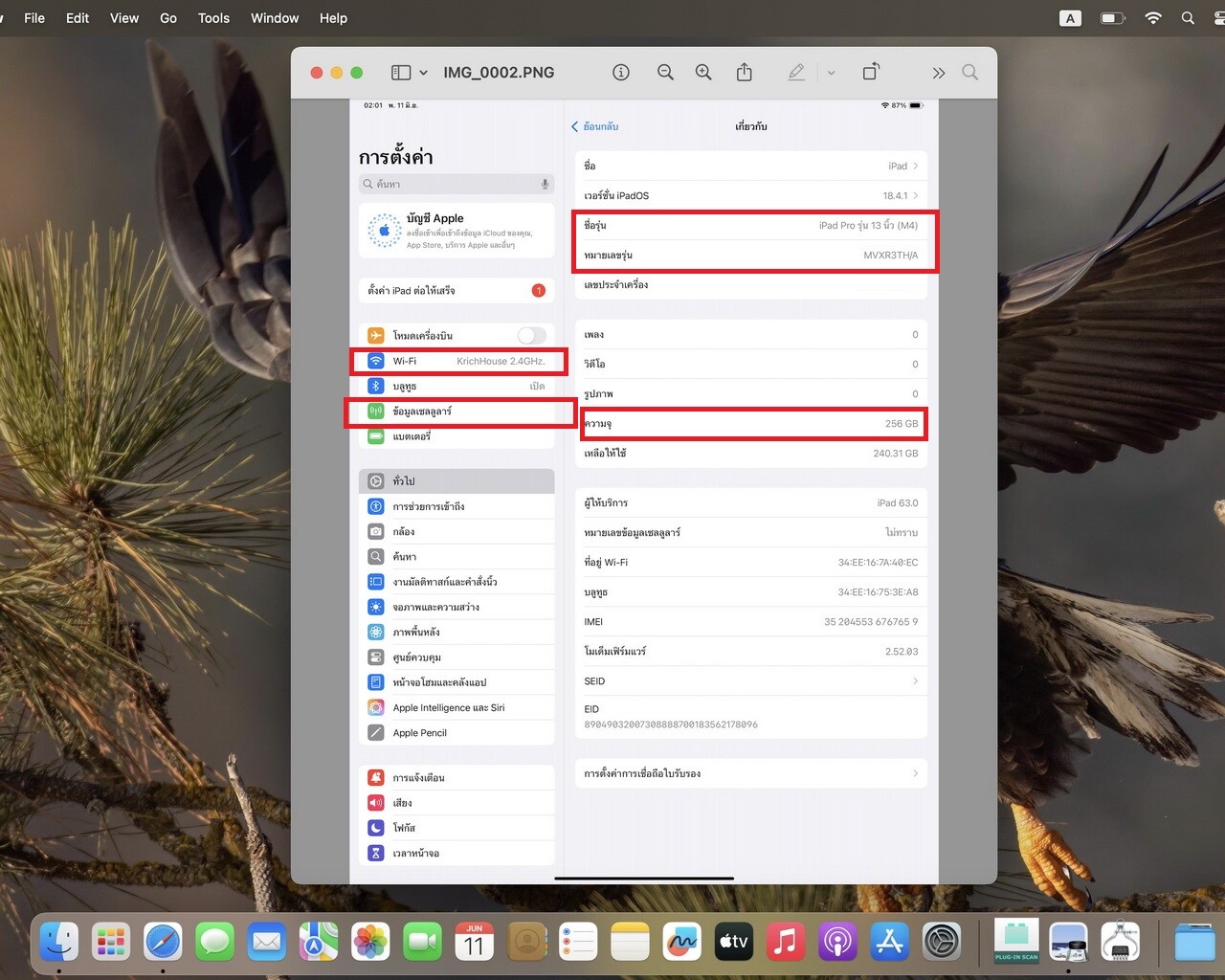Open the Edit menu
Screen dimensions: 1225x980
pyautogui.click(x=78, y=18)
